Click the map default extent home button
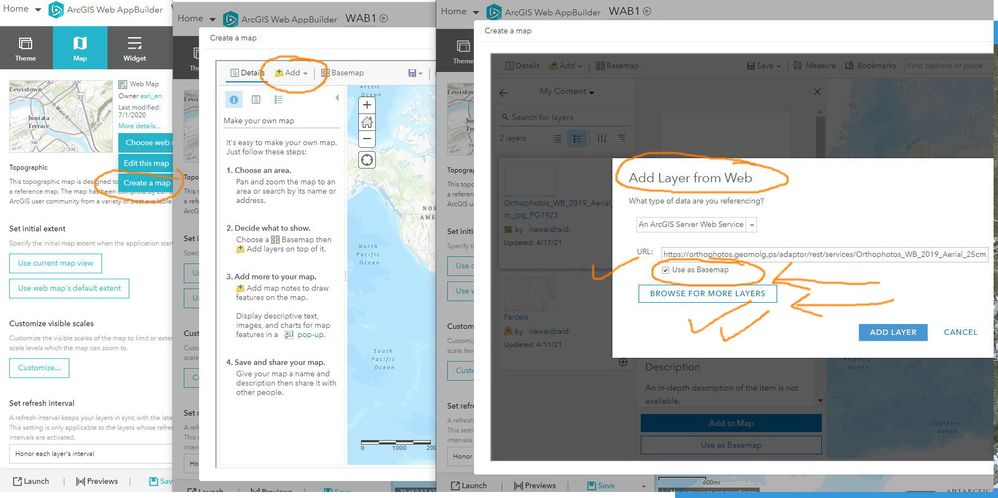 (367, 122)
